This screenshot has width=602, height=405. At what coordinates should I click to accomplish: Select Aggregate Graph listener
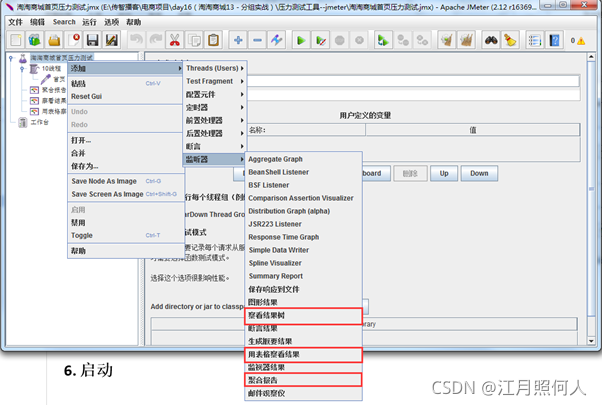pyautogui.click(x=303, y=159)
